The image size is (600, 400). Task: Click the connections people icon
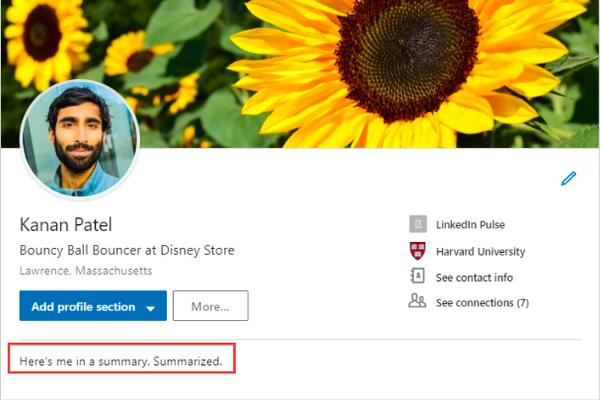[417, 301]
